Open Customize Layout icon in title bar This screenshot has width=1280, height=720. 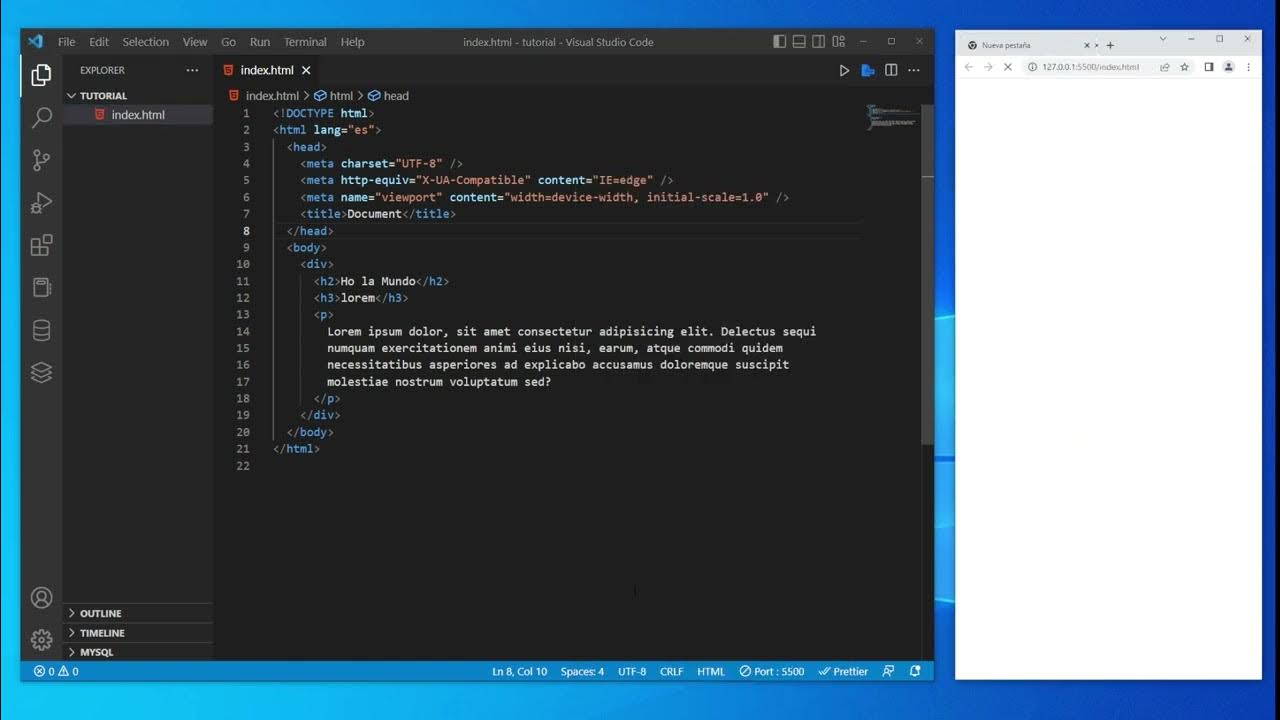839,42
